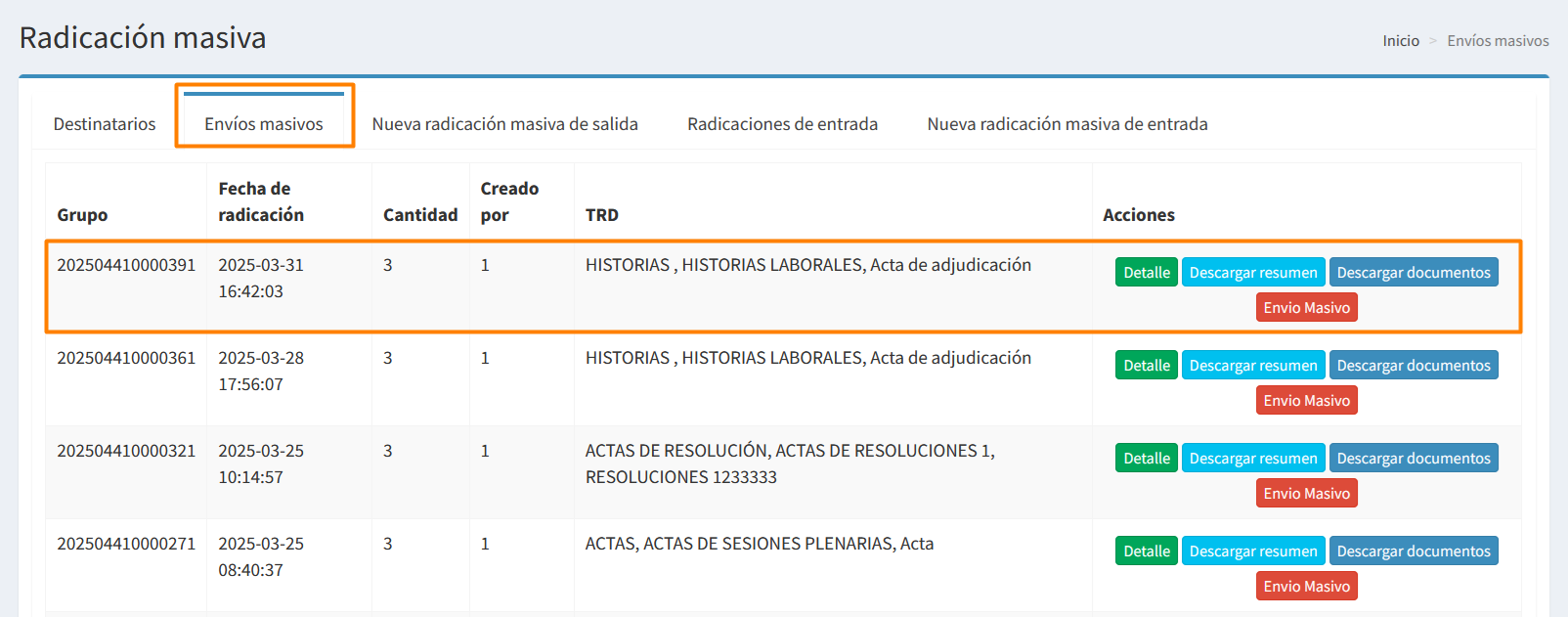The height and width of the screenshot is (617, 1568).
Task: Descargar documentos for group 202504410000321
Action: point(1414,459)
